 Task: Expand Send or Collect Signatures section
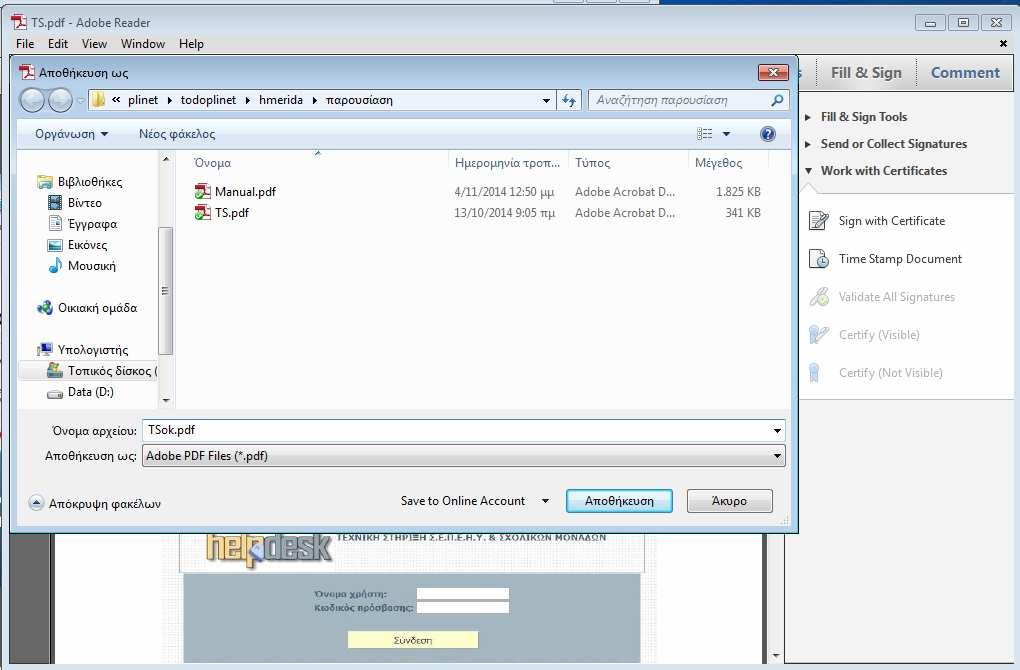click(808, 144)
